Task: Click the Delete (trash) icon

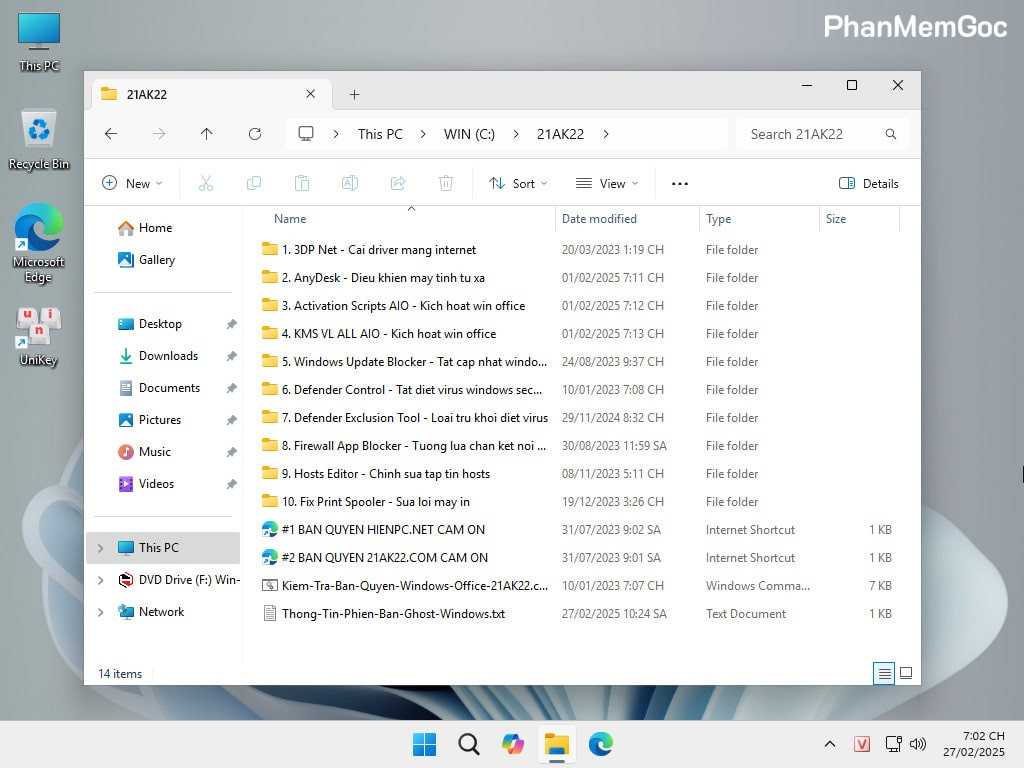Action: coord(446,183)
